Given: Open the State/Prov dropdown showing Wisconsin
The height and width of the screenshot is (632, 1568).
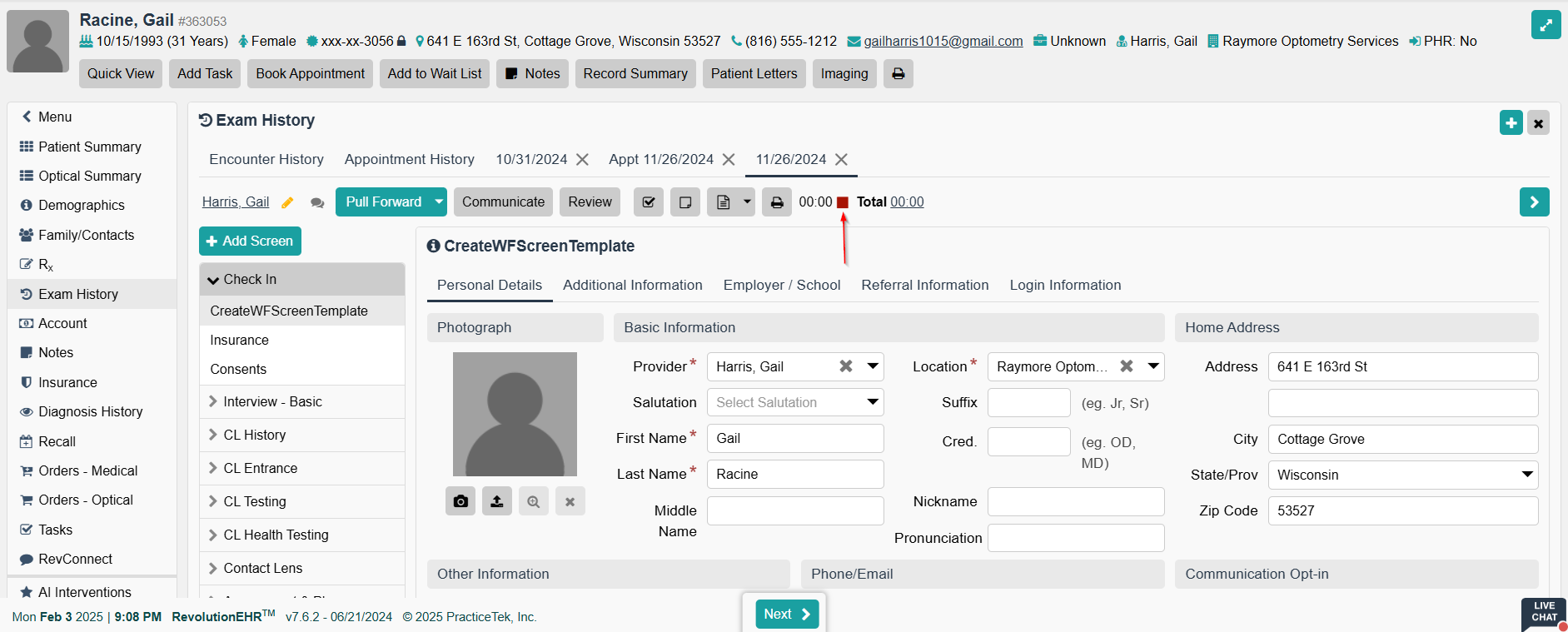Looking at the screenshot, I should 1402,475.
